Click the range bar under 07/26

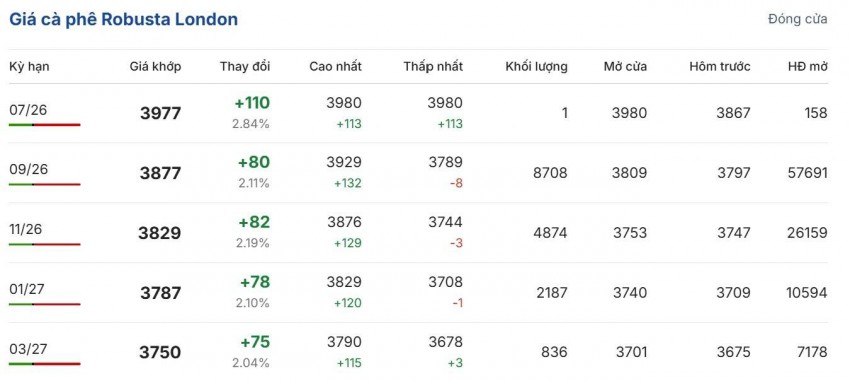(44, 125)
